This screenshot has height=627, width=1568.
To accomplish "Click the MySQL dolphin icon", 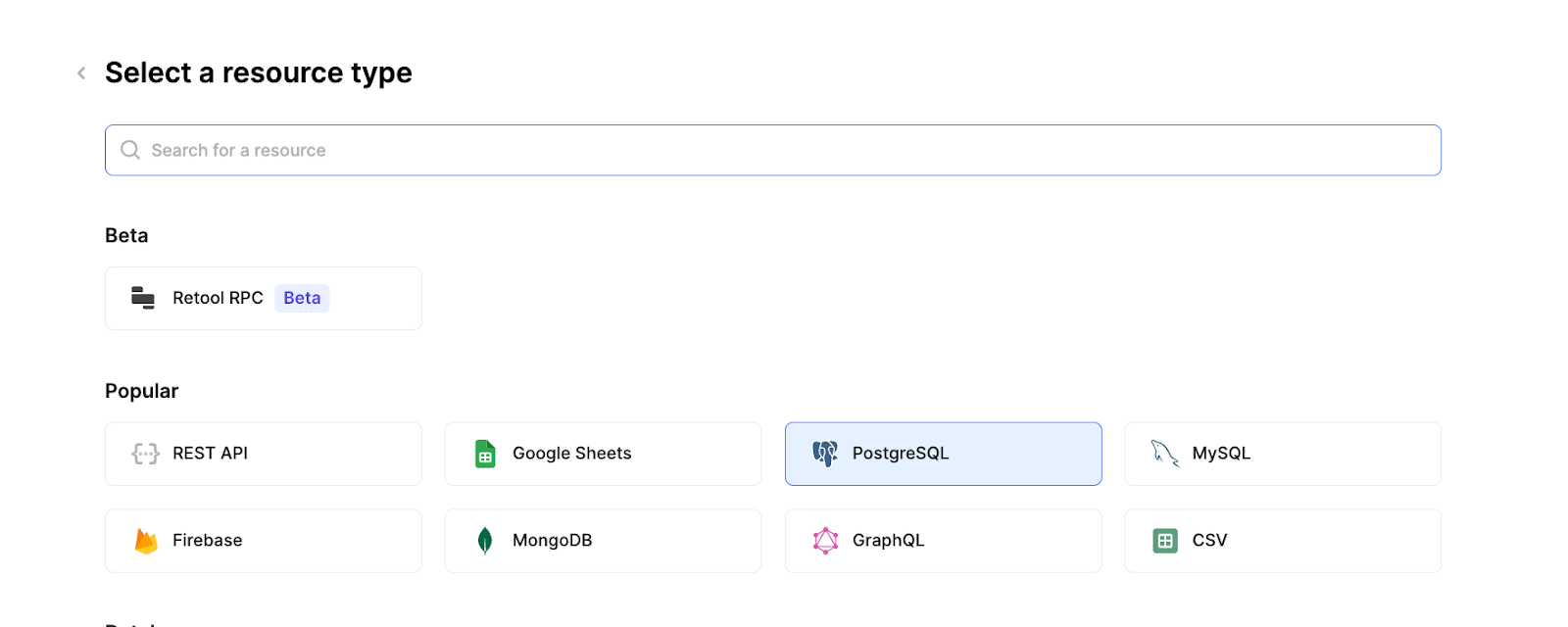I will point(1164,454).
